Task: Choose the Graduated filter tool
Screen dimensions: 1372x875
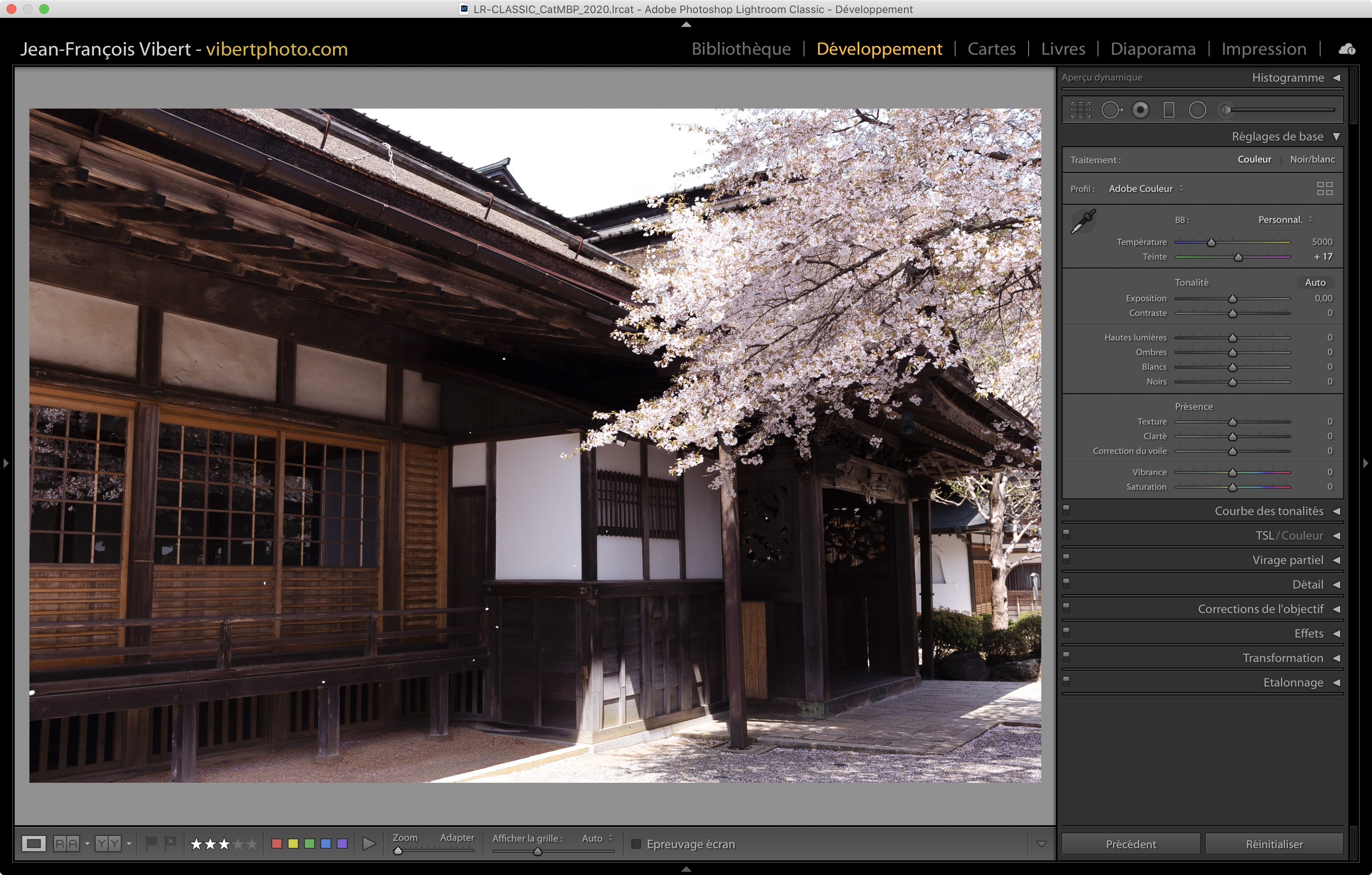Action: coord(1169,110)
